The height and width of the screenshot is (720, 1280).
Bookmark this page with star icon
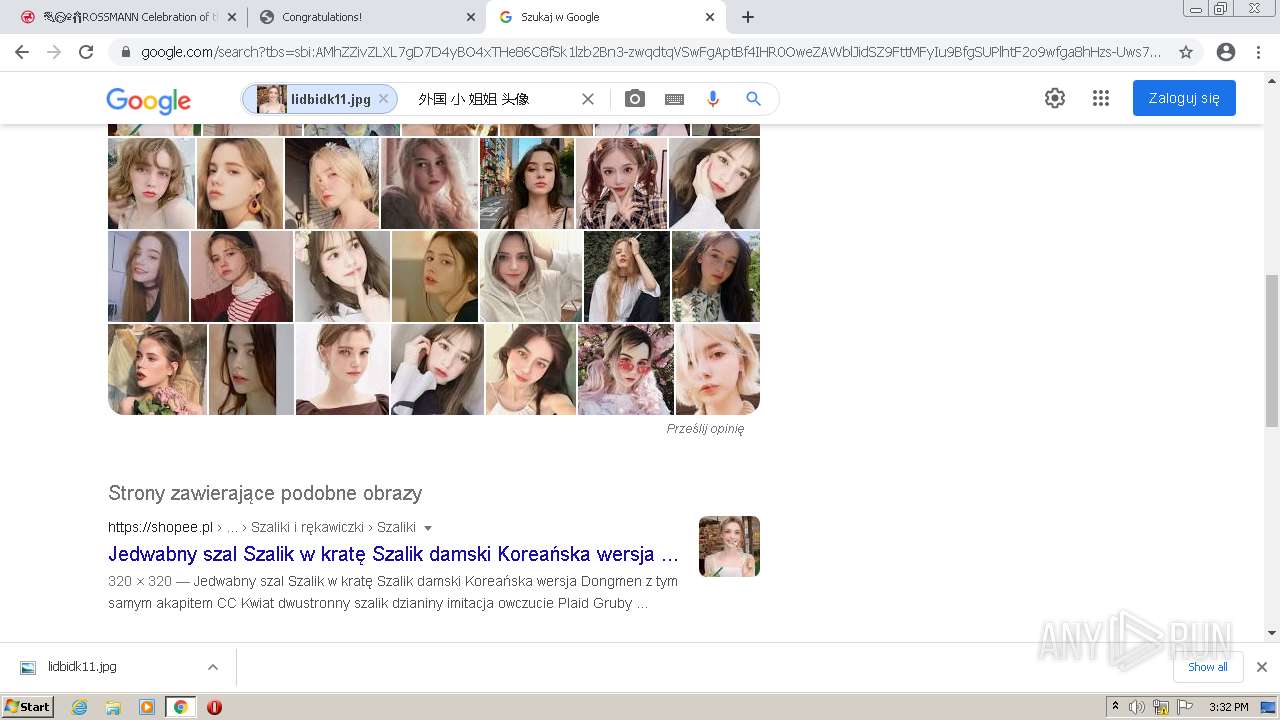1185,52
